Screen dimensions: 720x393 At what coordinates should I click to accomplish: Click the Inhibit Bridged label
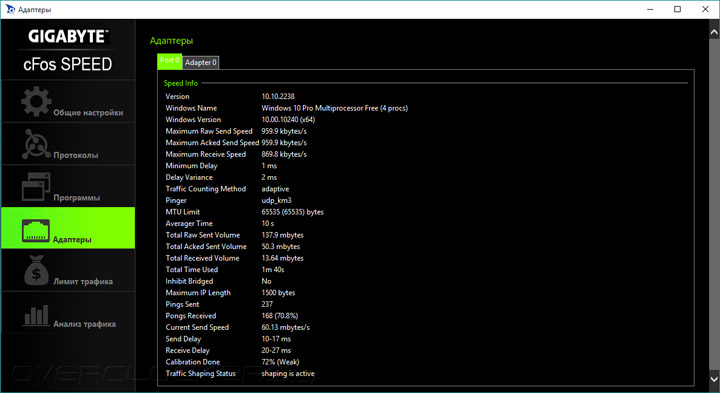click(x=189, y=281)
